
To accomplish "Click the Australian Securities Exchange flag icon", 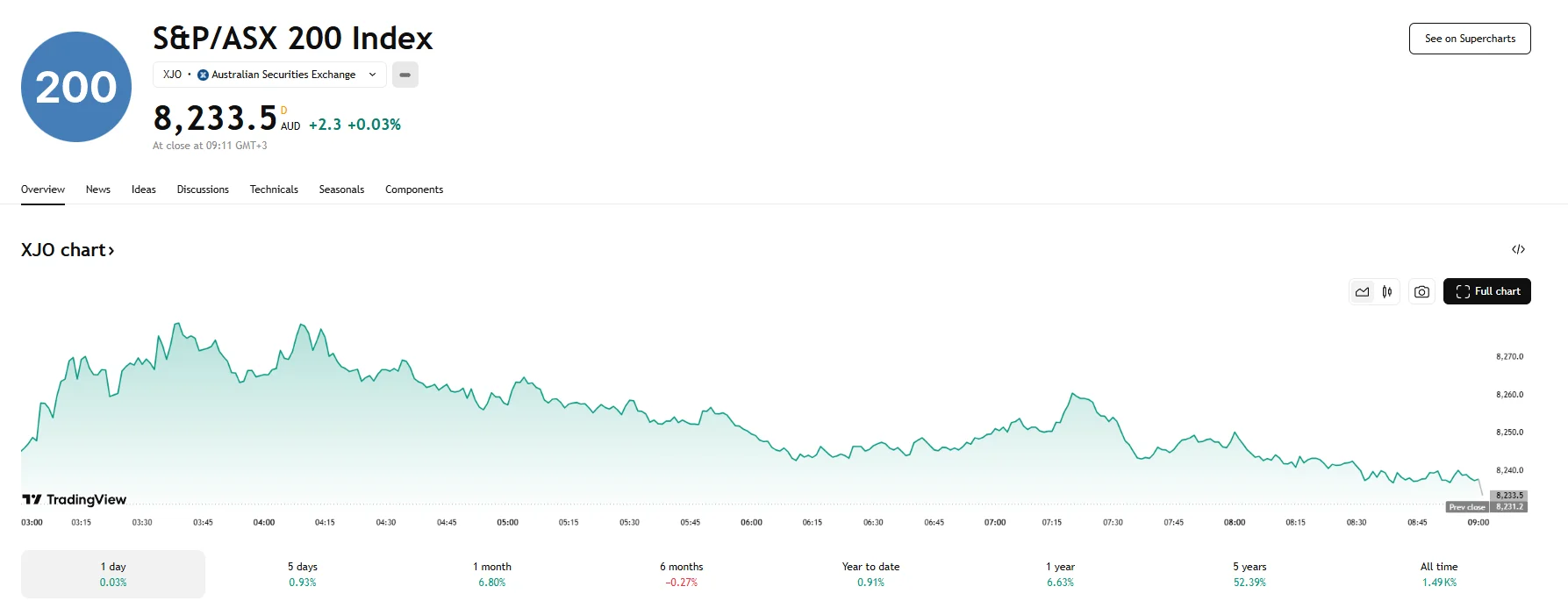I will 203,75.
